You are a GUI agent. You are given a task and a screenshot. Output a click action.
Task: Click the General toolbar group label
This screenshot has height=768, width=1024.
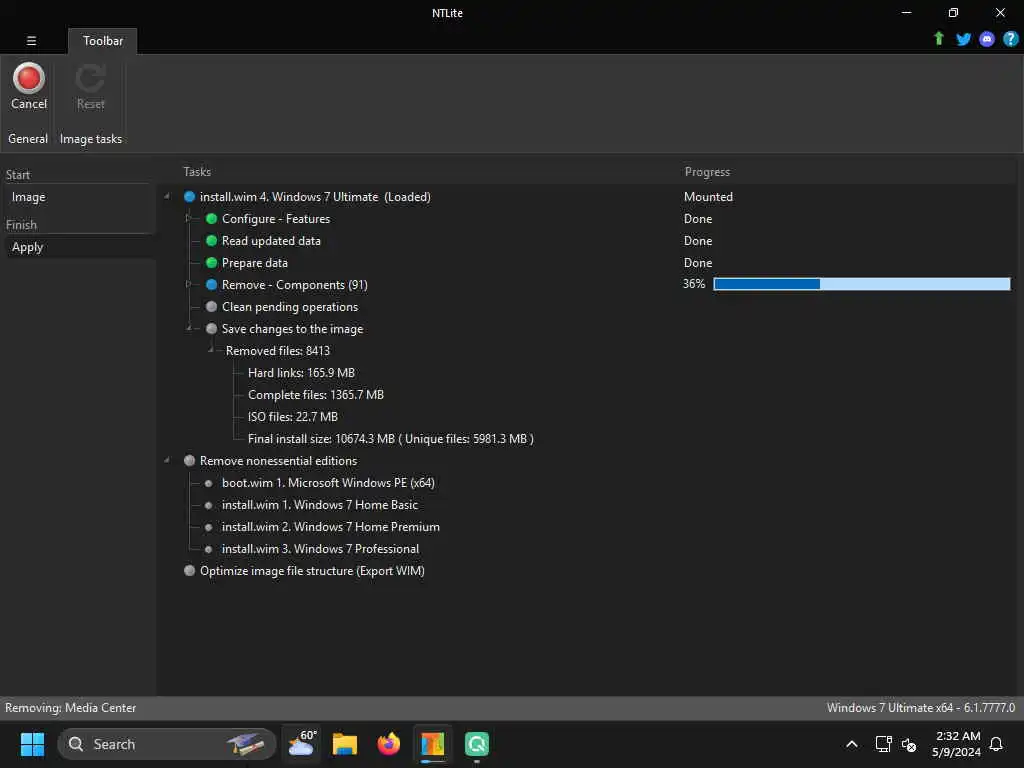(x=28, y=138)
